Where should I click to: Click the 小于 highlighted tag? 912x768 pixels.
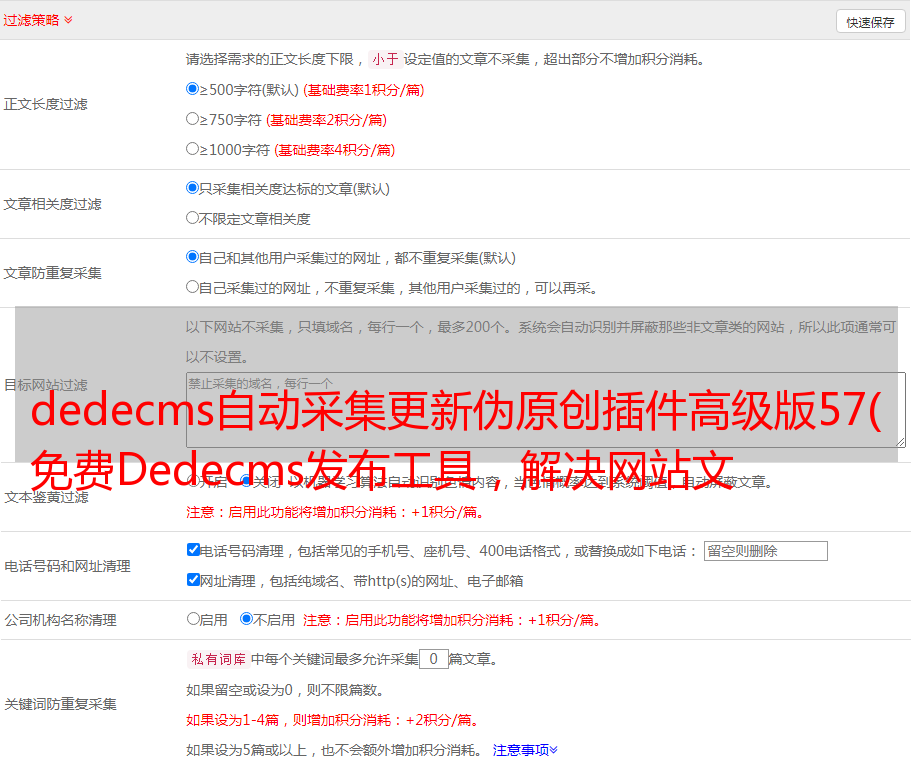[385, 59]
